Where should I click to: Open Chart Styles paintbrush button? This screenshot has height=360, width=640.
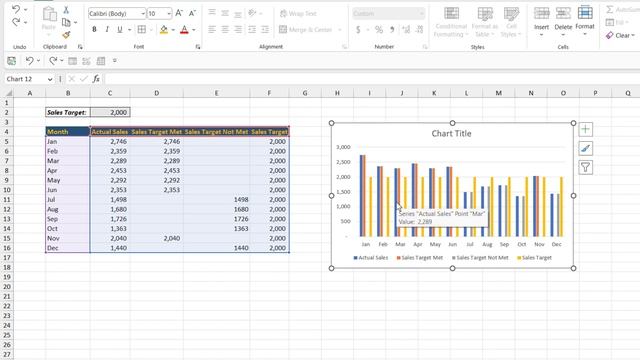(586, 149)
